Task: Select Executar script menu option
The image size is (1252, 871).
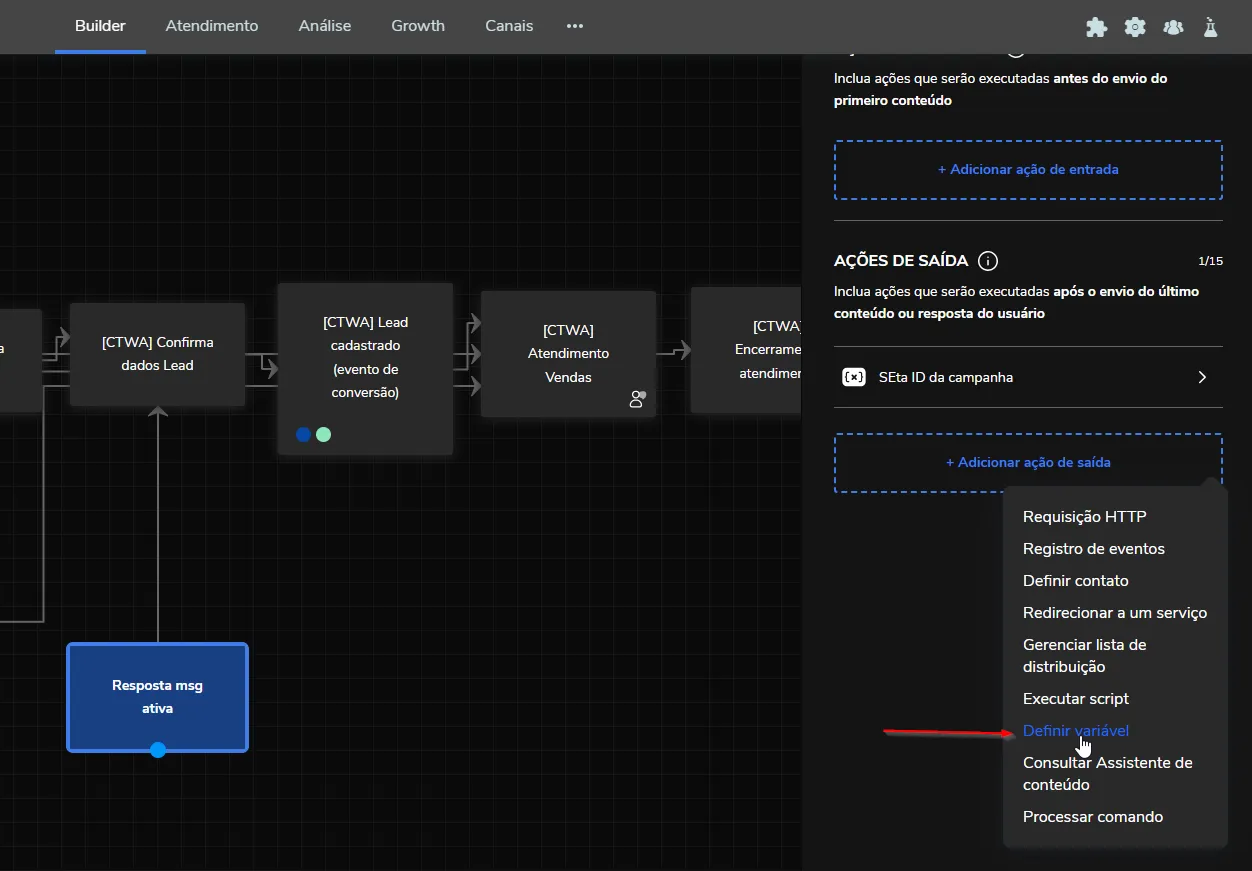Action: click(x=1075, y=699)
